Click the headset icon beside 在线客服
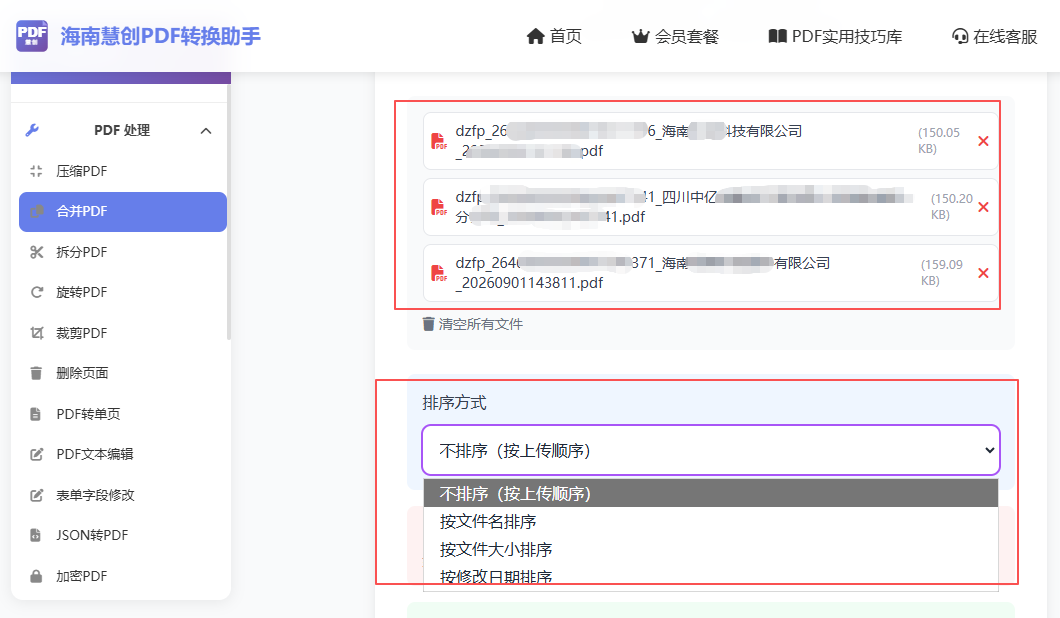 point(960,37)
